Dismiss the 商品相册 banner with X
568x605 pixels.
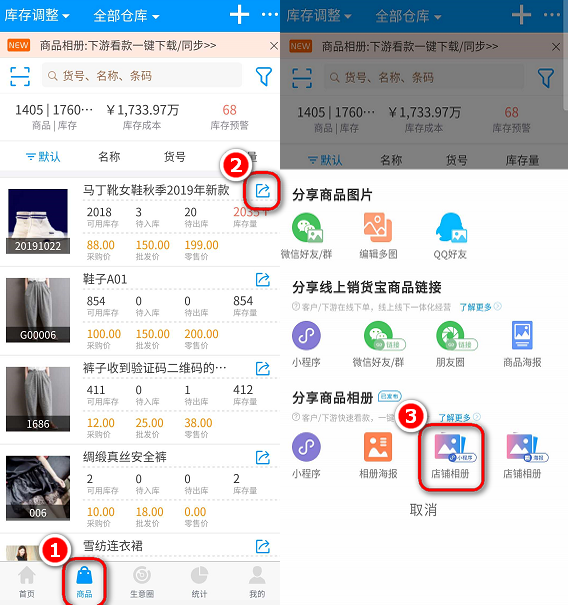pos(274,46)
